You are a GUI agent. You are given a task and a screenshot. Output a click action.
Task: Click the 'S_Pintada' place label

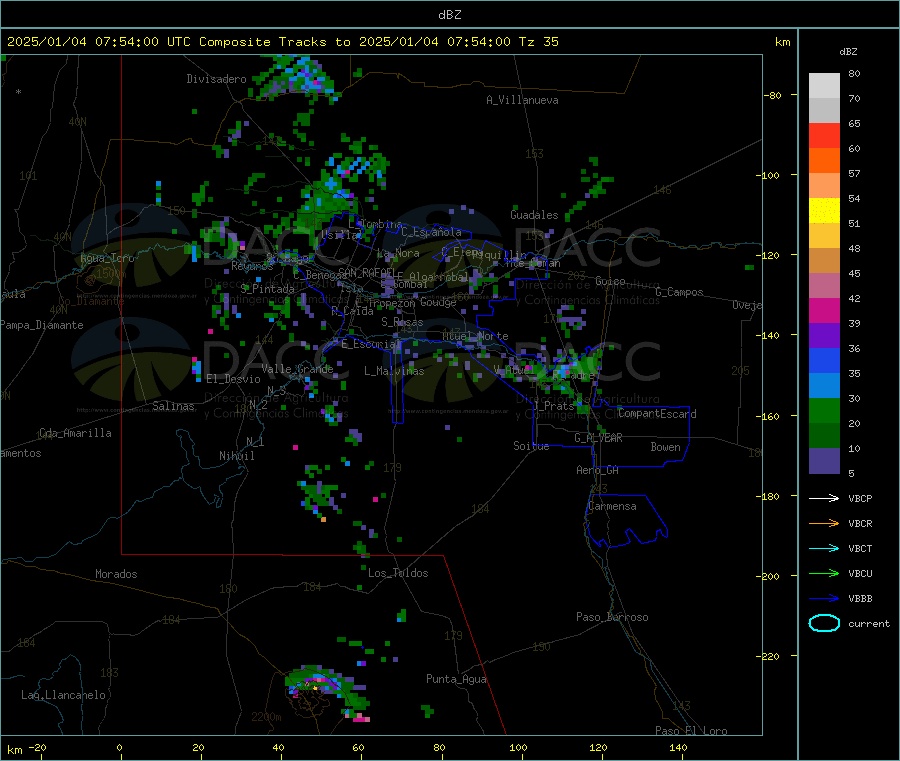tap(267, 289)
